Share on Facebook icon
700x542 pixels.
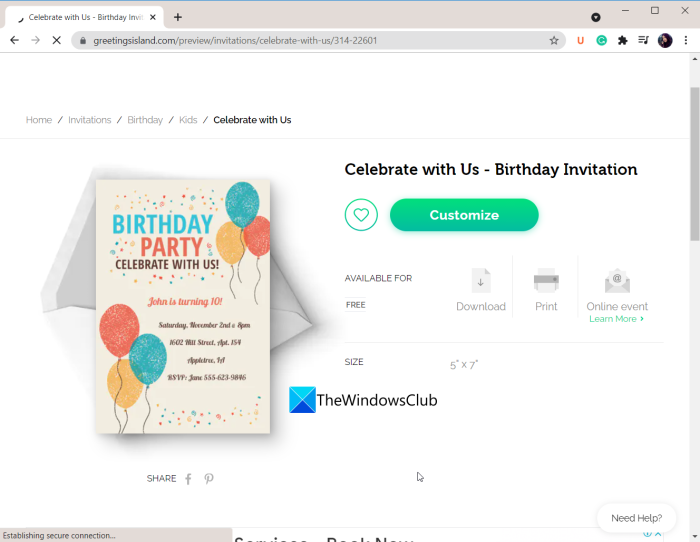click(188, 479)
